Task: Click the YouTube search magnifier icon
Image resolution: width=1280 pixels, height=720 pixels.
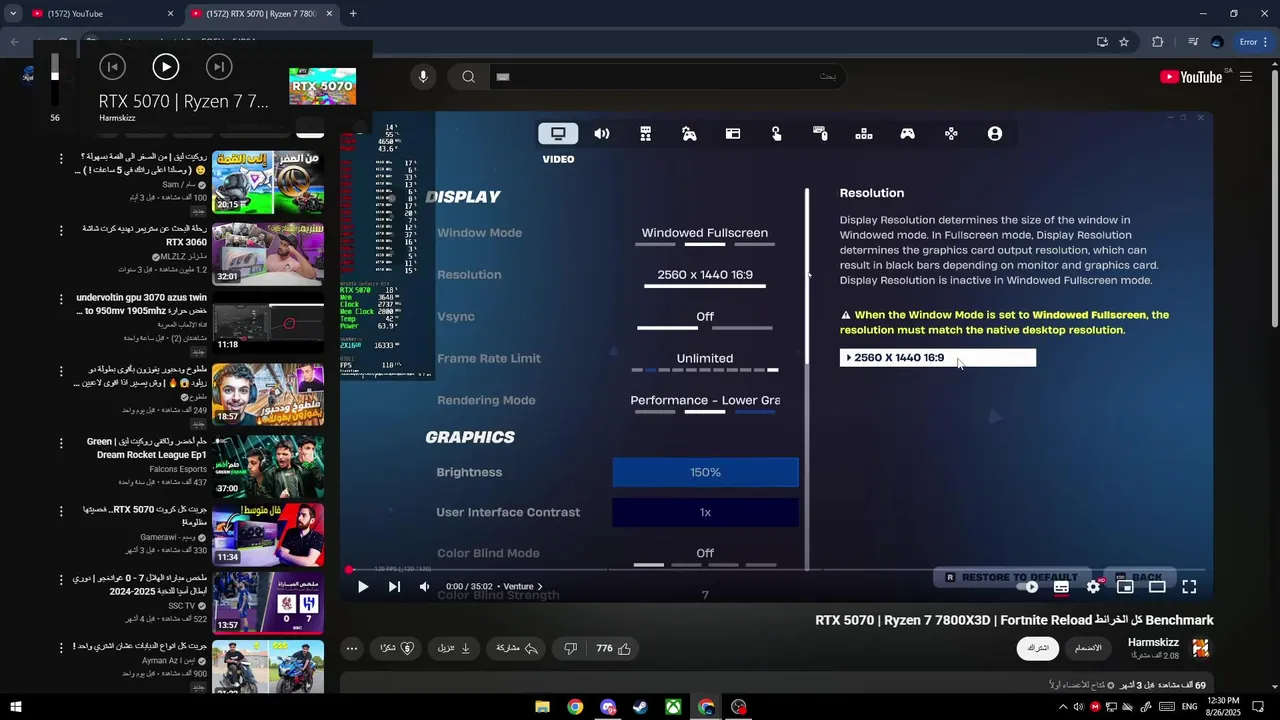Action: (x=468, y=77)
